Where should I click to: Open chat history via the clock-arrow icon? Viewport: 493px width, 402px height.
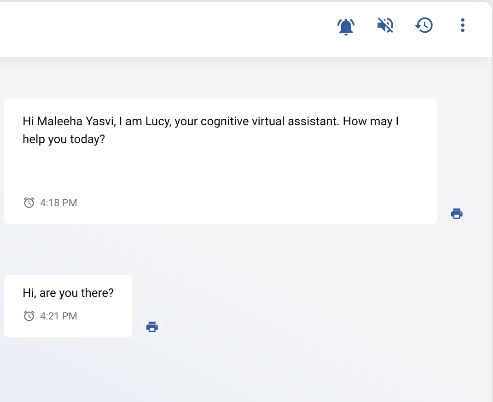(x=424, y=25)
